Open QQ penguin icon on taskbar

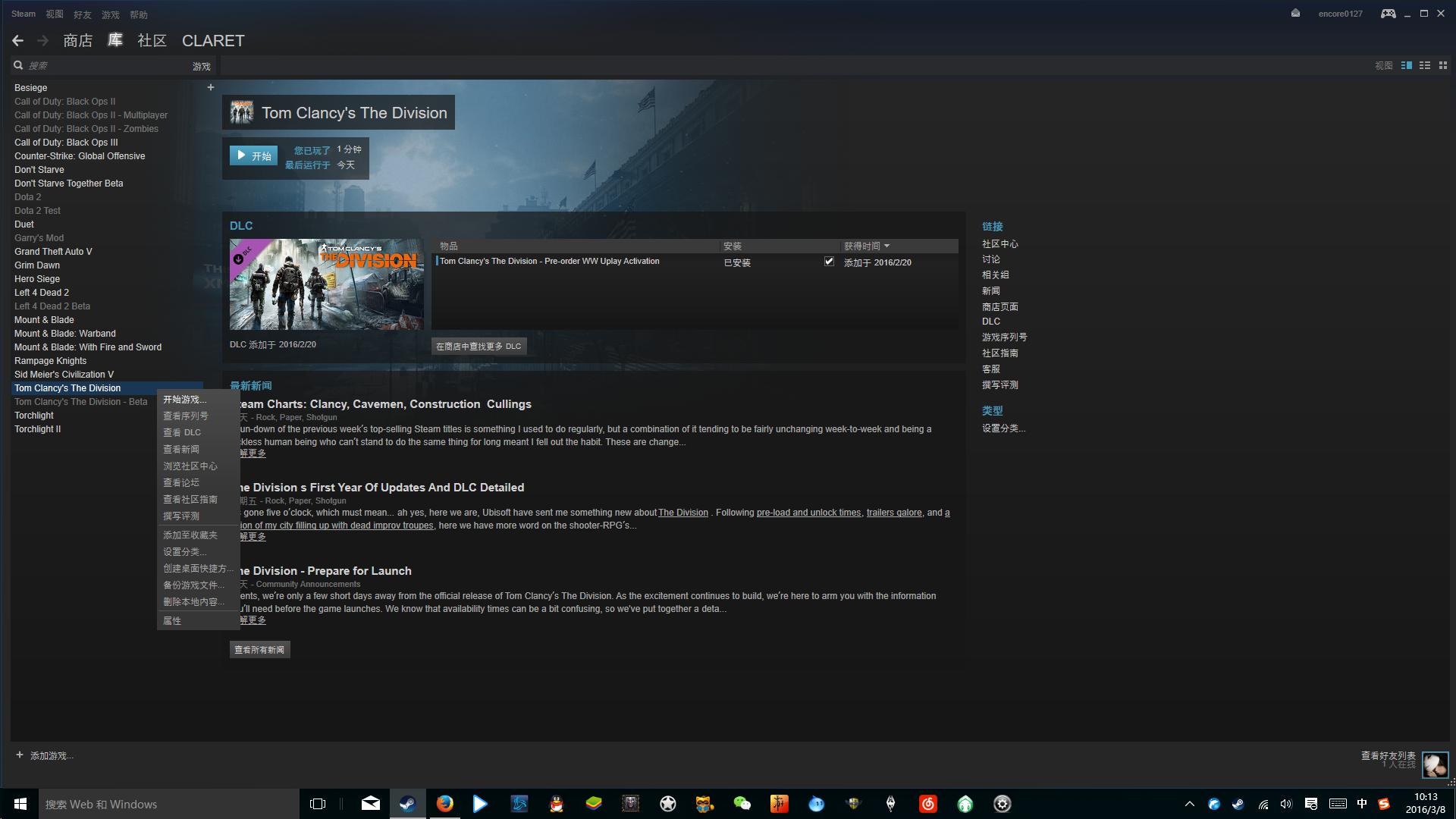click(x=557, y=804)
